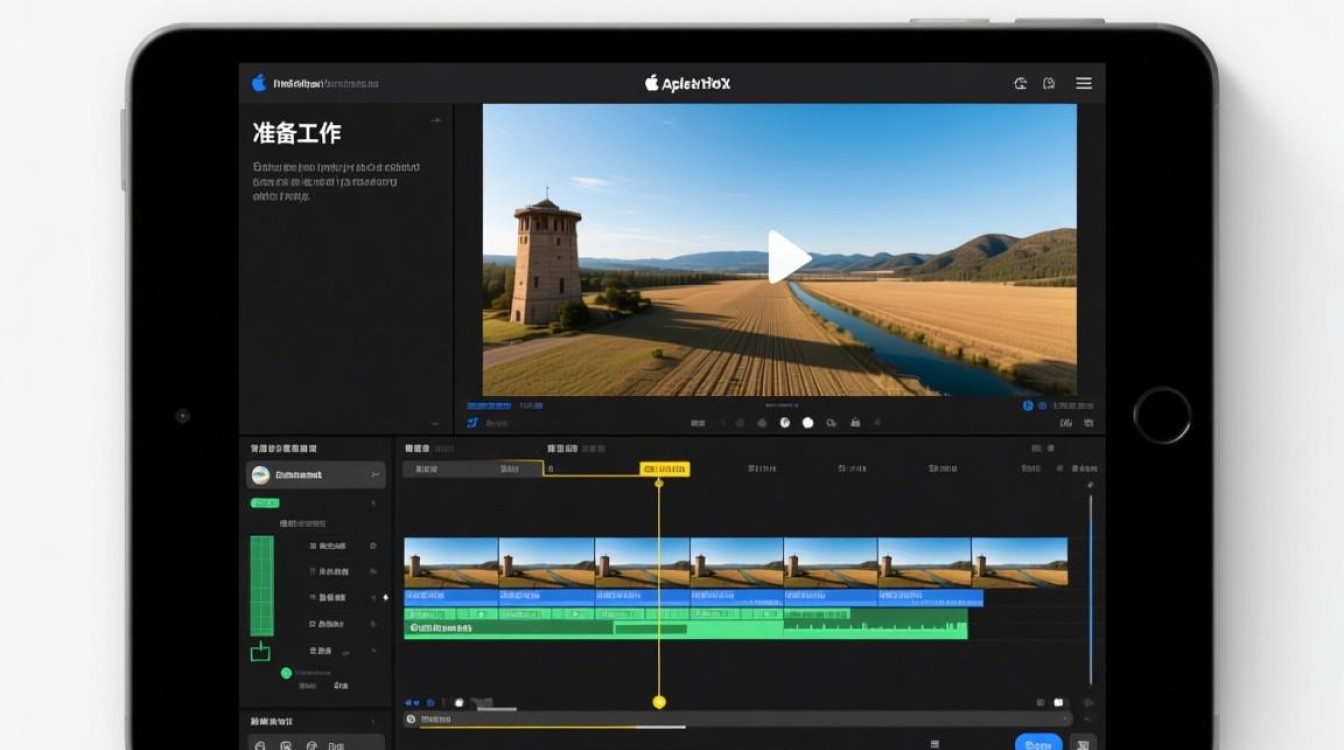
Task: Toggle the green pill switch in sidebar
Action: coord(265,503)
